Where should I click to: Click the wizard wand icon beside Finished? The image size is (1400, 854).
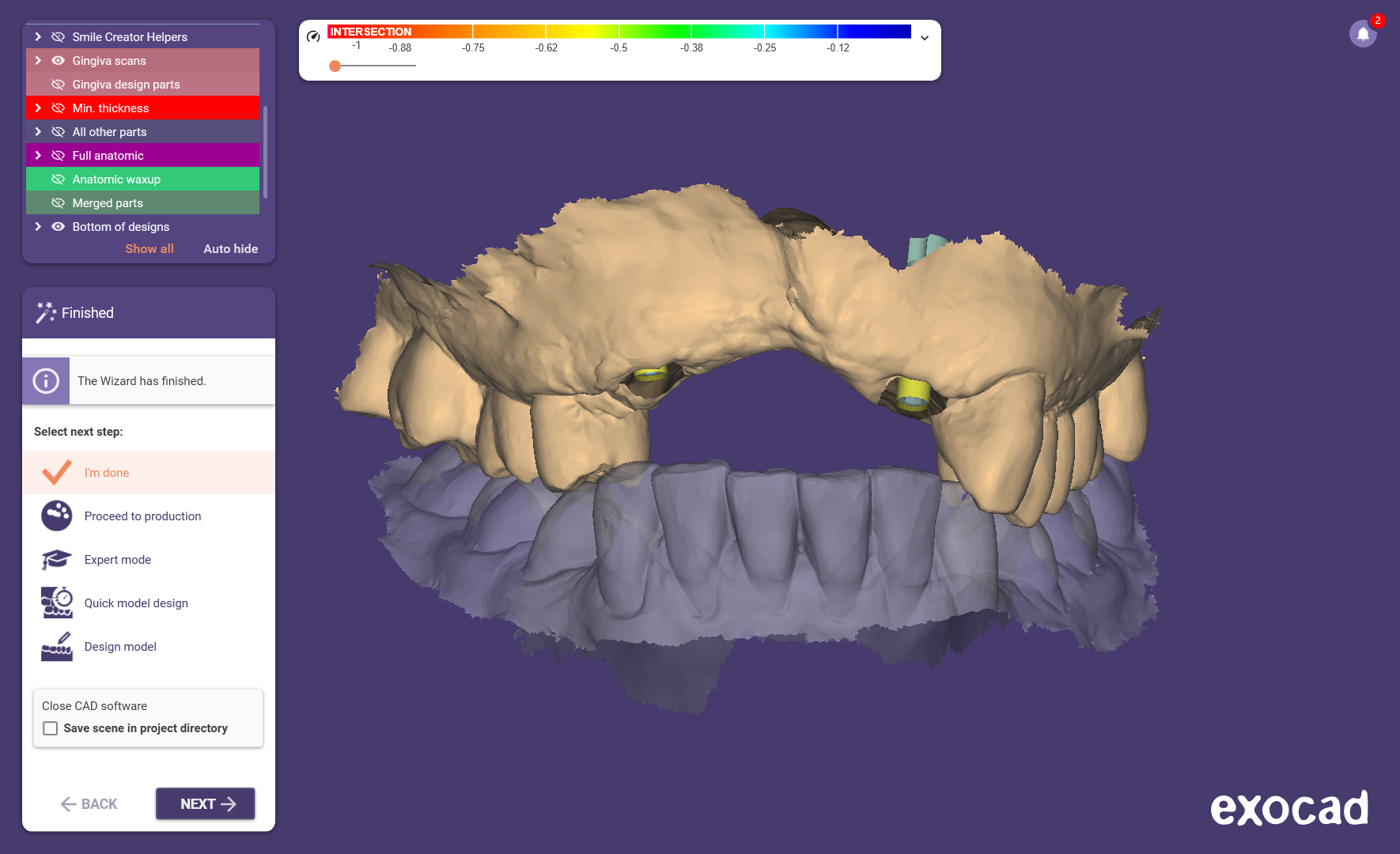click(45, 313)
